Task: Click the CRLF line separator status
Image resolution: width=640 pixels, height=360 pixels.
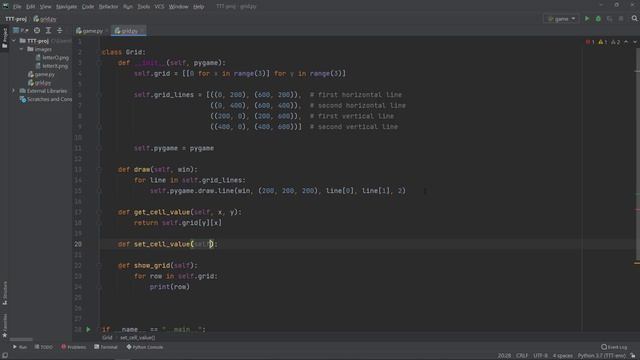Action: coord(522,356)
